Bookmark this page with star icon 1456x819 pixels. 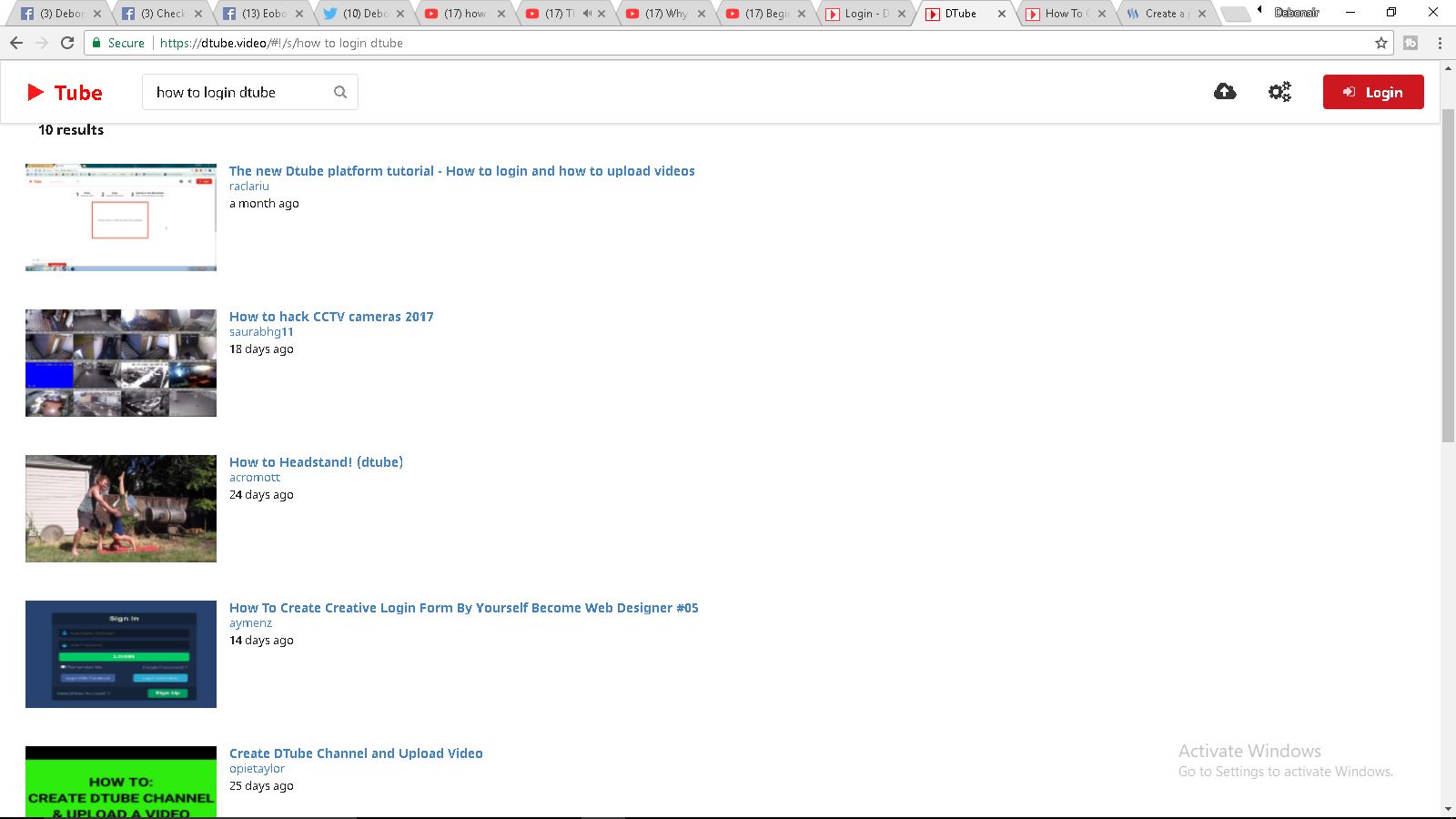tap(1381, 43)
